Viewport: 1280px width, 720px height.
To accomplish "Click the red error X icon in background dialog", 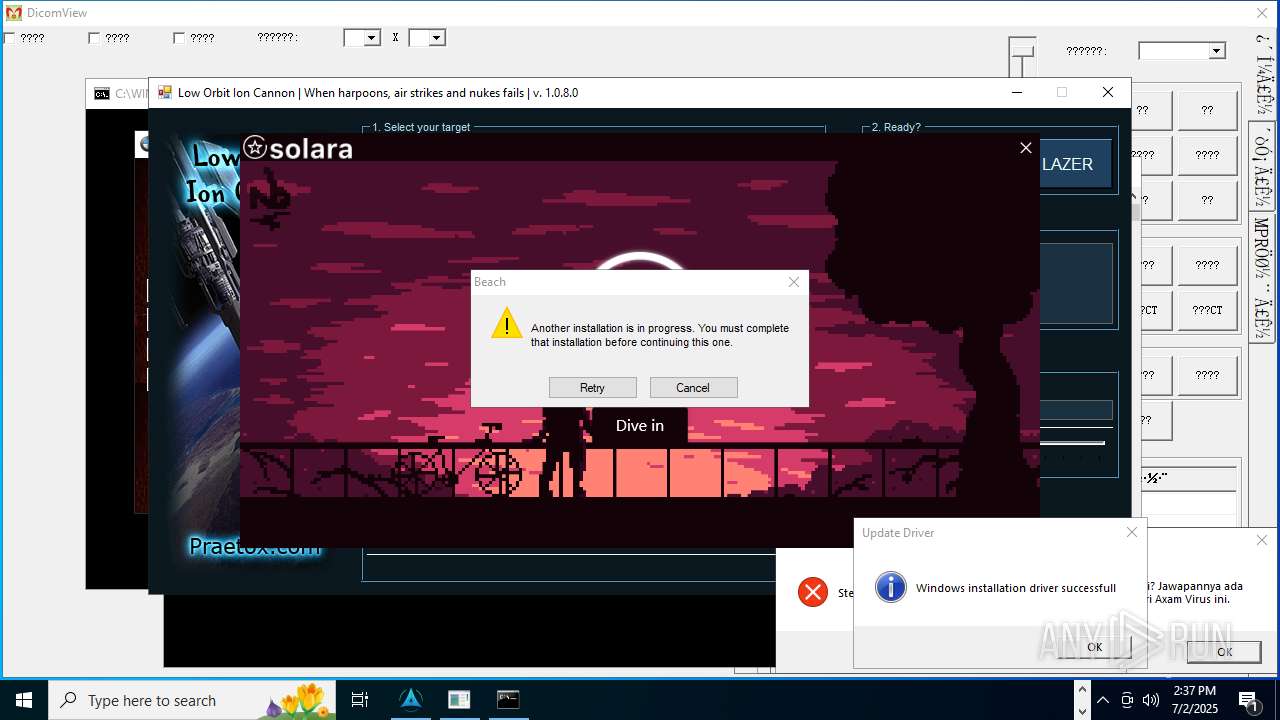I will pos(813,592).
